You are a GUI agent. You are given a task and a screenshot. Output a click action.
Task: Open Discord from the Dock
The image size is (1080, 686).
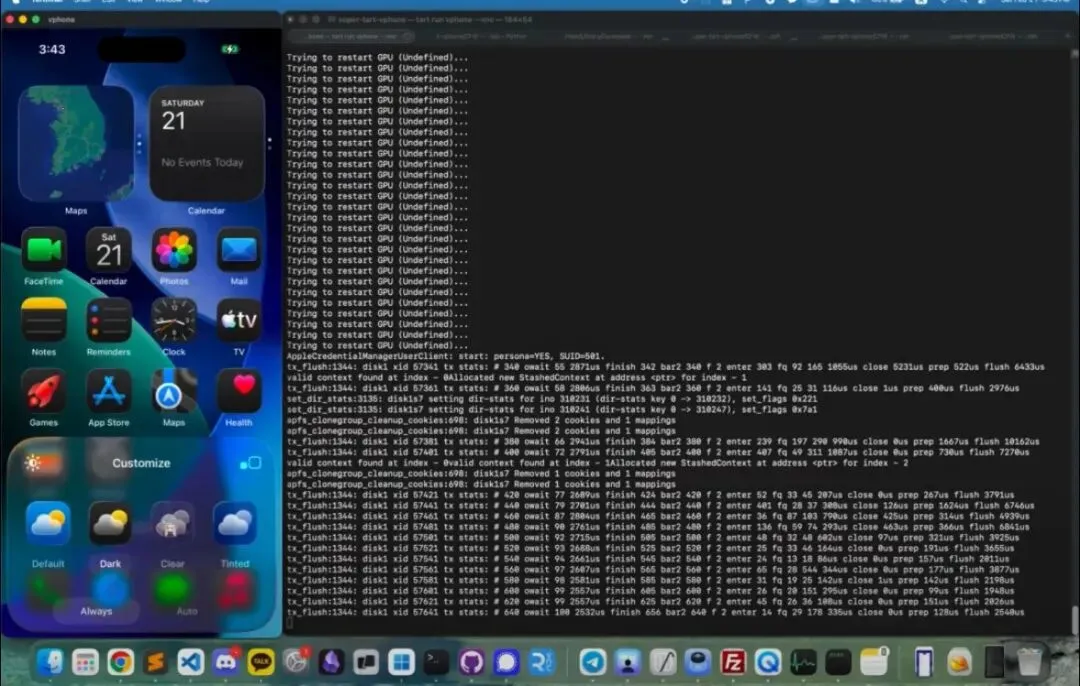click(x=226, y=662)
